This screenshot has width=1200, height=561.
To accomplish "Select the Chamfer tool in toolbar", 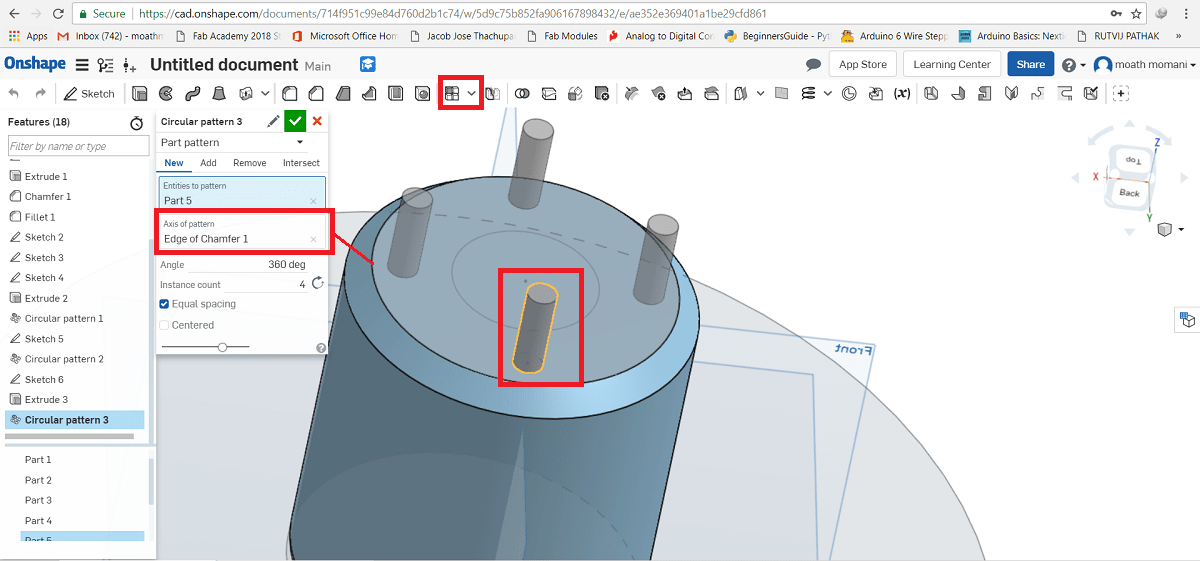I will [x=315, y=93].
